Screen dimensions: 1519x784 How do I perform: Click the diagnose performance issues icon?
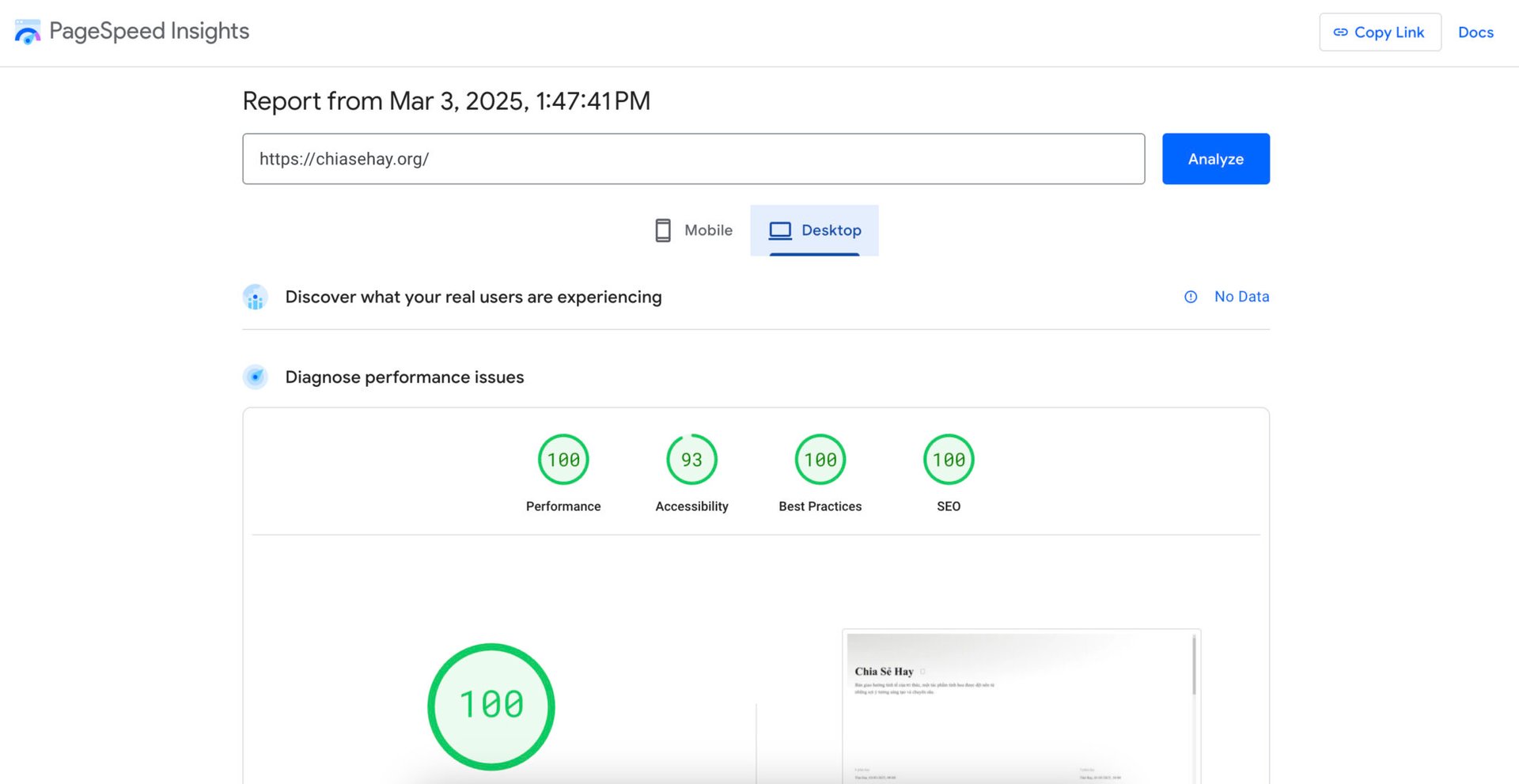click(x=255, y=377)
